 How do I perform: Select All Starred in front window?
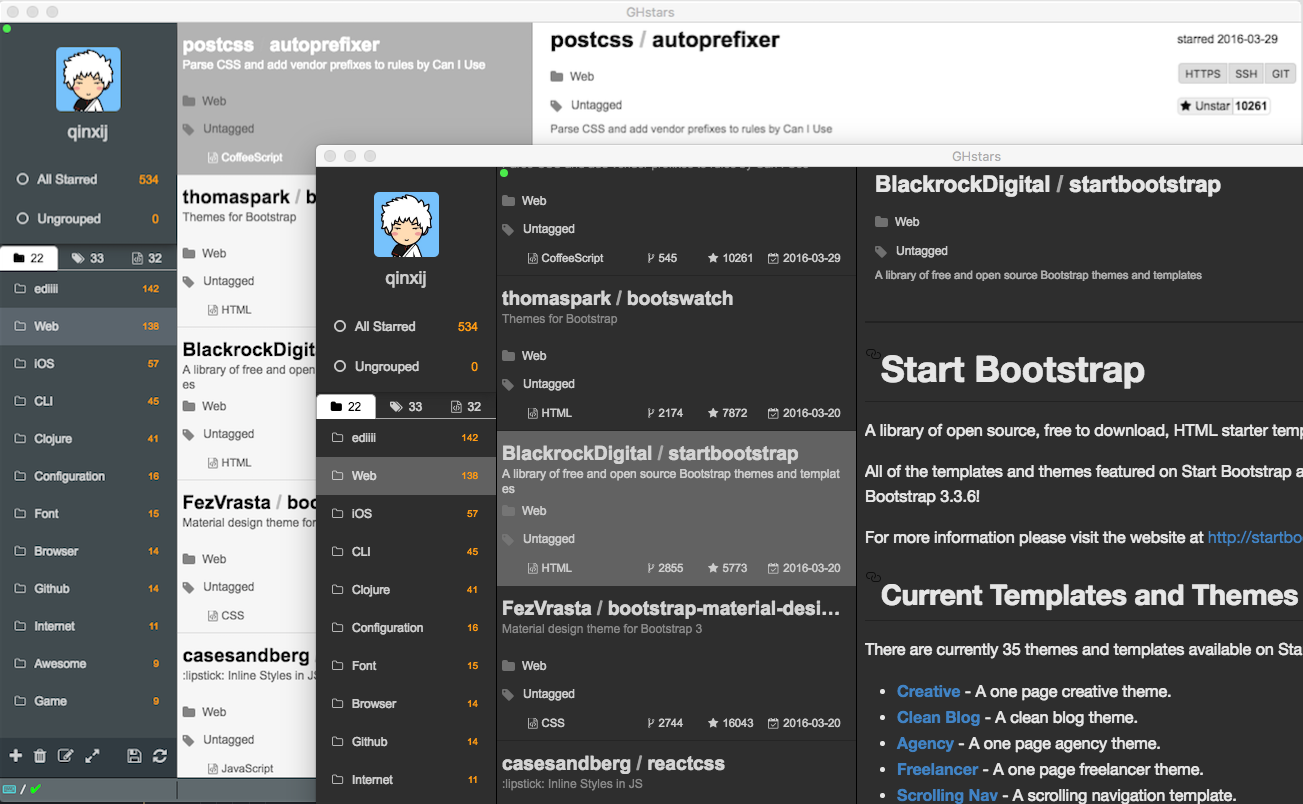tap(406, 326)
